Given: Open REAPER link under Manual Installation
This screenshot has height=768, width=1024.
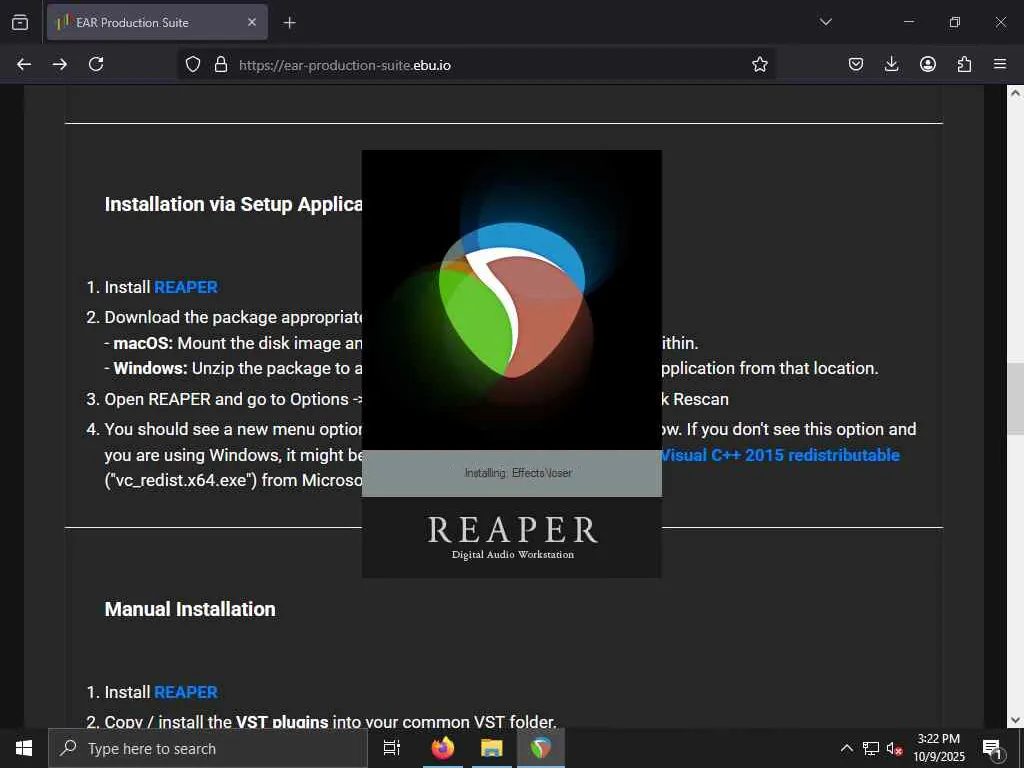Looking at the screenshot, I should coord(186,692).
